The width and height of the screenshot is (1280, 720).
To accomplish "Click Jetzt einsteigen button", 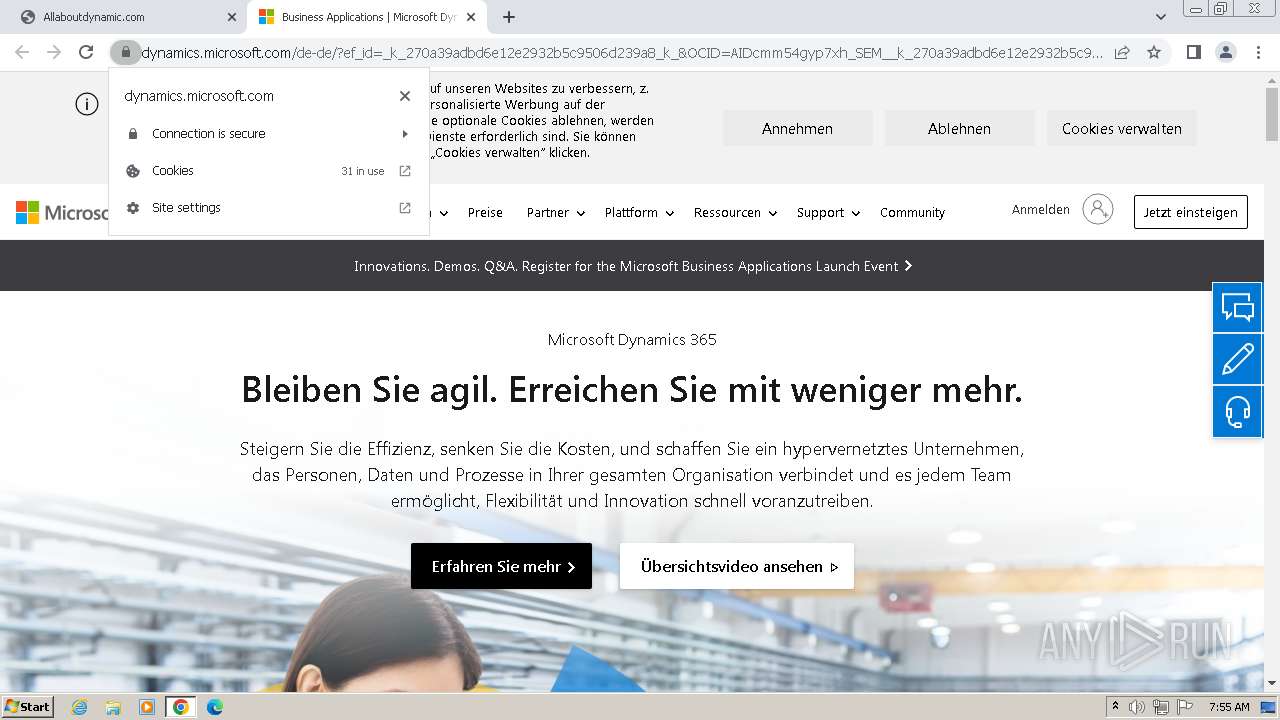I will pos(1190,212).
